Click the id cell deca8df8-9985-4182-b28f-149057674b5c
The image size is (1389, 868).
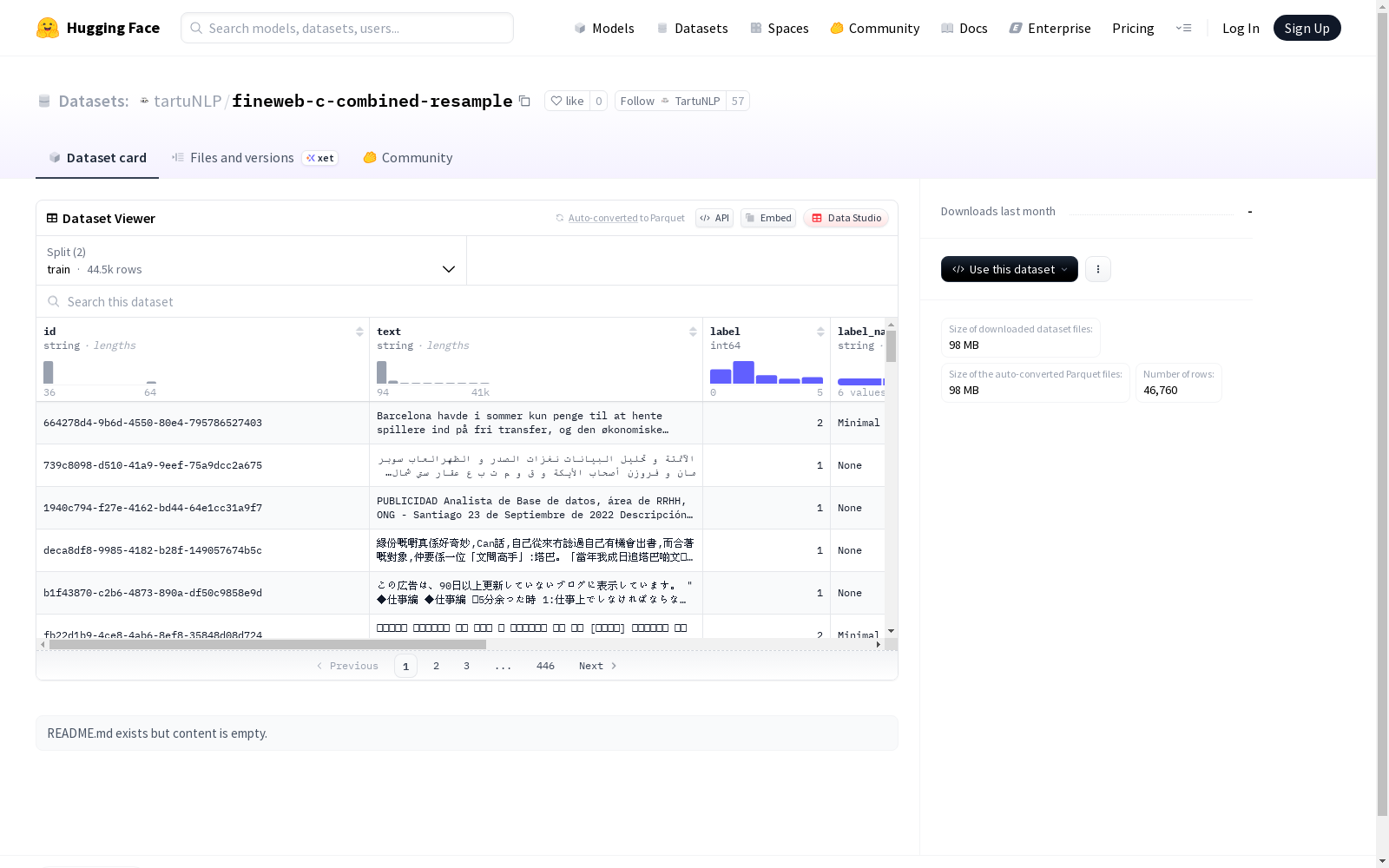tap(202, 550)
